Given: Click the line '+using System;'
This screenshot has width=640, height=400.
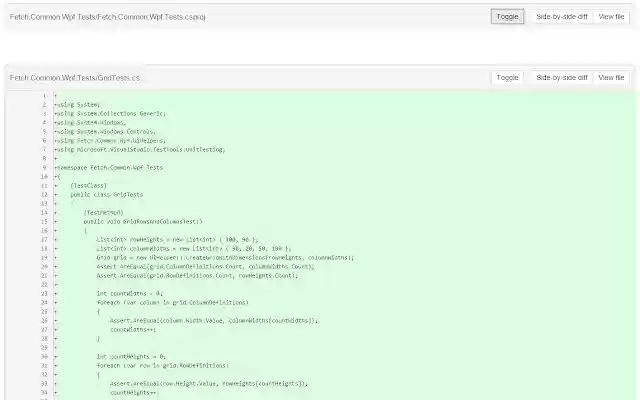Looking at the screenshot, I should 77,105.
